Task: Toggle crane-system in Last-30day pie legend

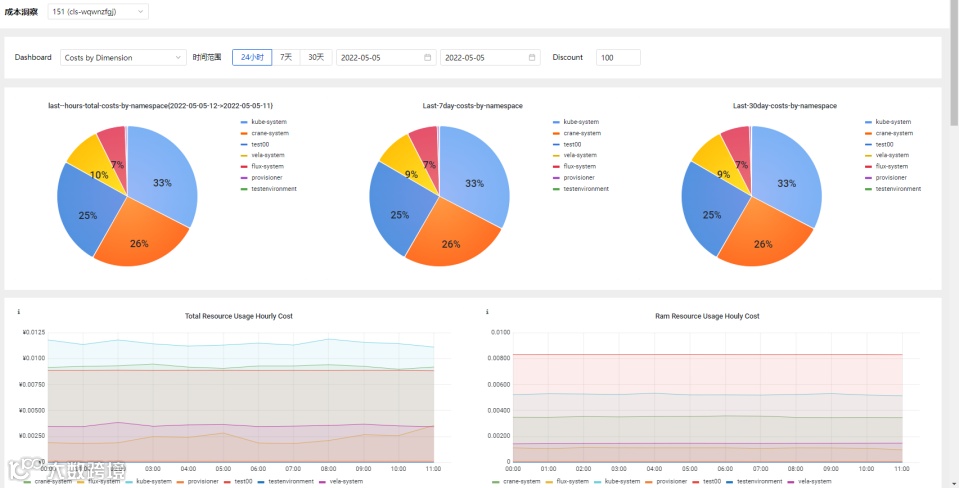Action: [x=889, y=133]
